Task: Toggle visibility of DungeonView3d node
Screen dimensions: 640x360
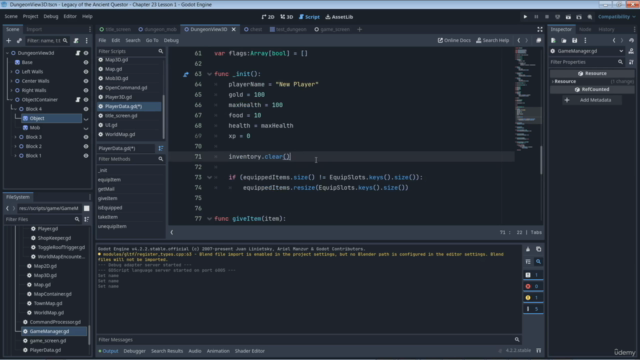Action: (x=86, y=53)
